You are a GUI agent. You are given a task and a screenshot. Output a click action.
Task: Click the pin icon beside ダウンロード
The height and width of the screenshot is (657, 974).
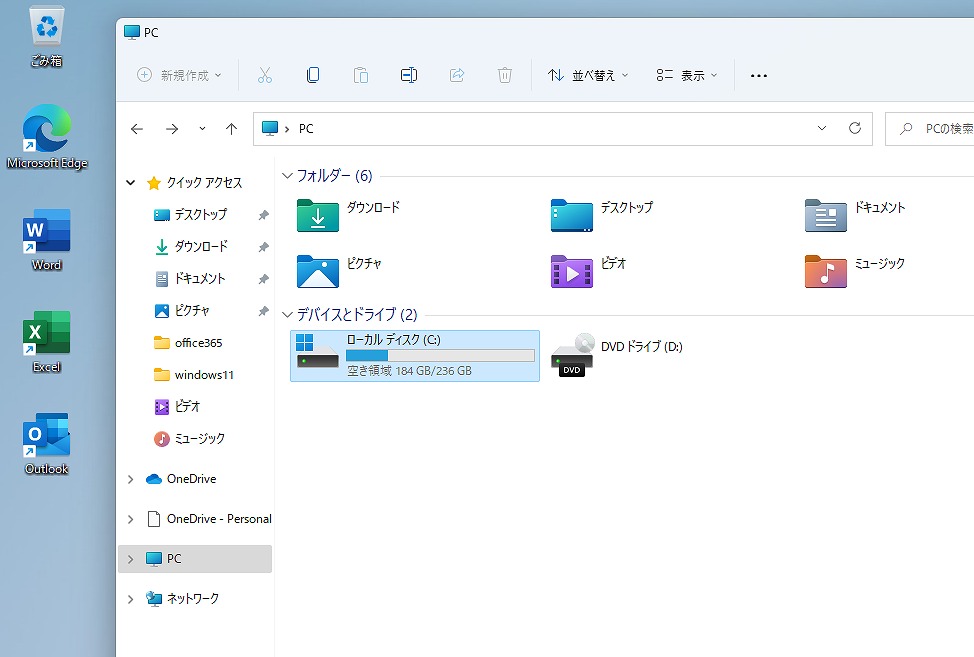(x=263, y=247)
